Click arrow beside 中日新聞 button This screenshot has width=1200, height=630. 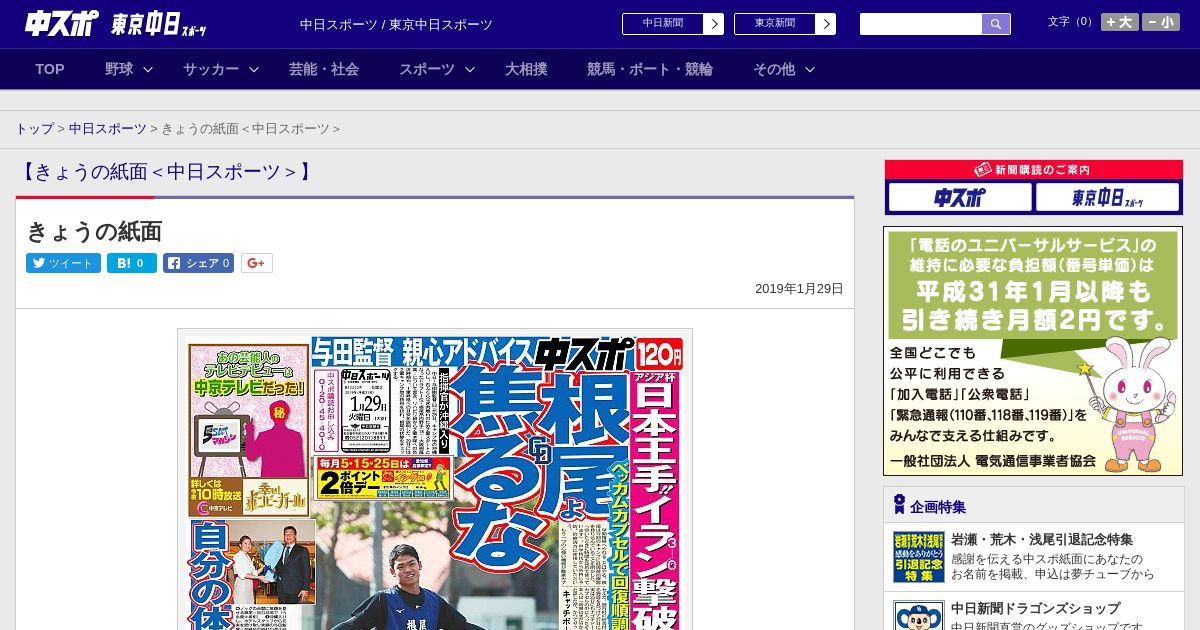click(x=714, y=24)
